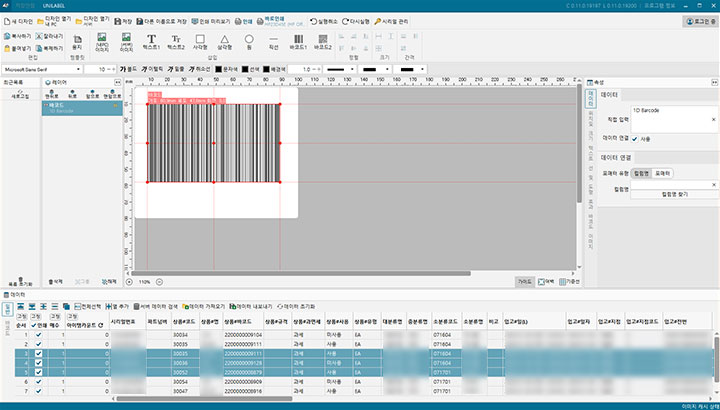Select the 원 circle shape tool

click(250, 41)
